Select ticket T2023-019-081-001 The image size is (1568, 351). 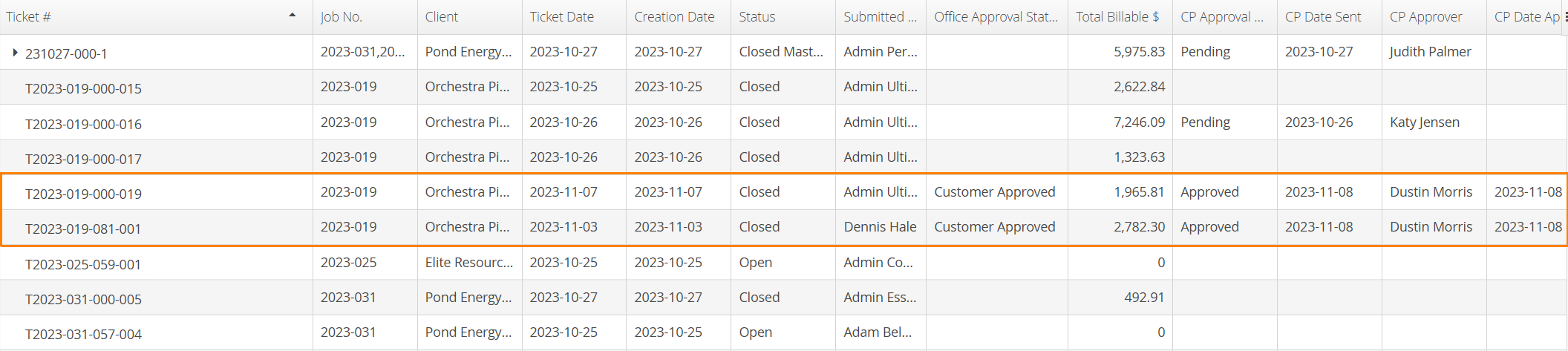click(x=784, y=228)
